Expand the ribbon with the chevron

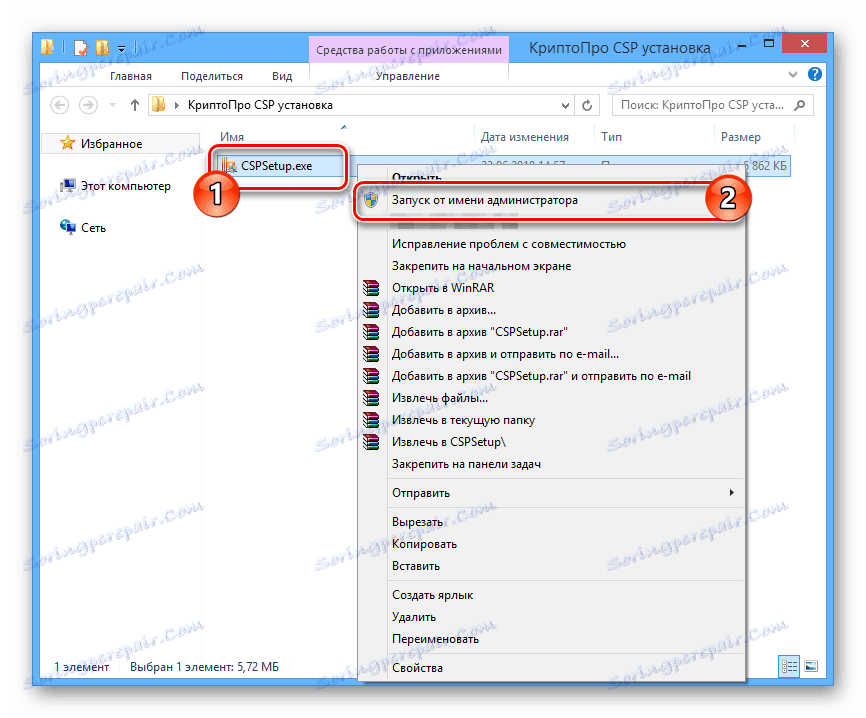(x=793, y=74)
